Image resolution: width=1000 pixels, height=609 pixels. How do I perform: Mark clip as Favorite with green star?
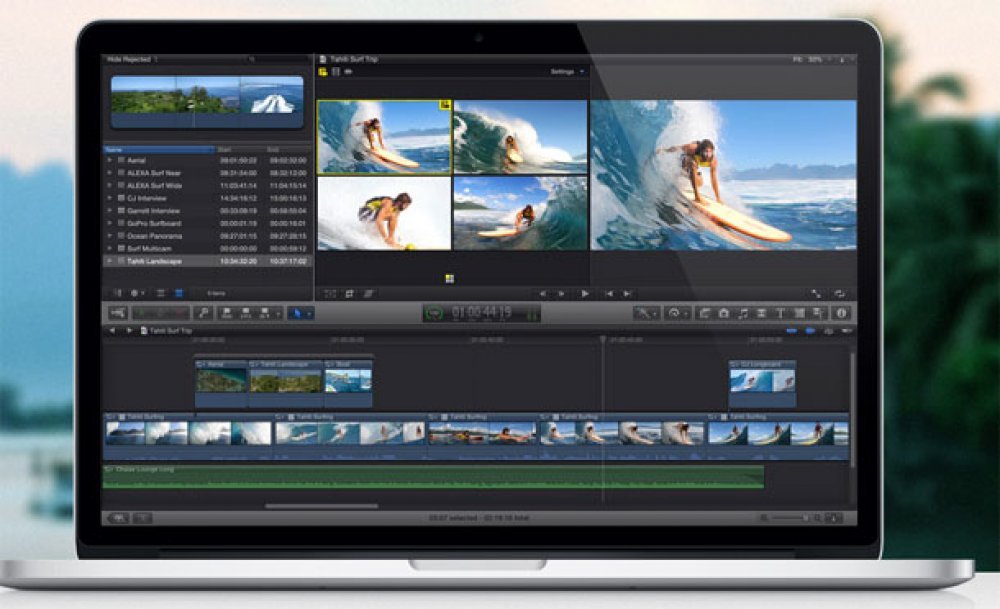(140, 313)
